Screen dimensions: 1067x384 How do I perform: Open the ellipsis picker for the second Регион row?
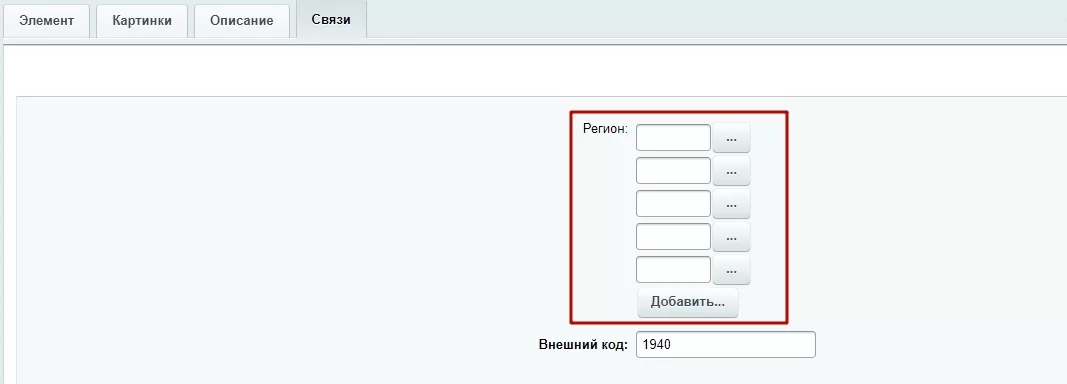pyautogui.click(x=732, y=171)
